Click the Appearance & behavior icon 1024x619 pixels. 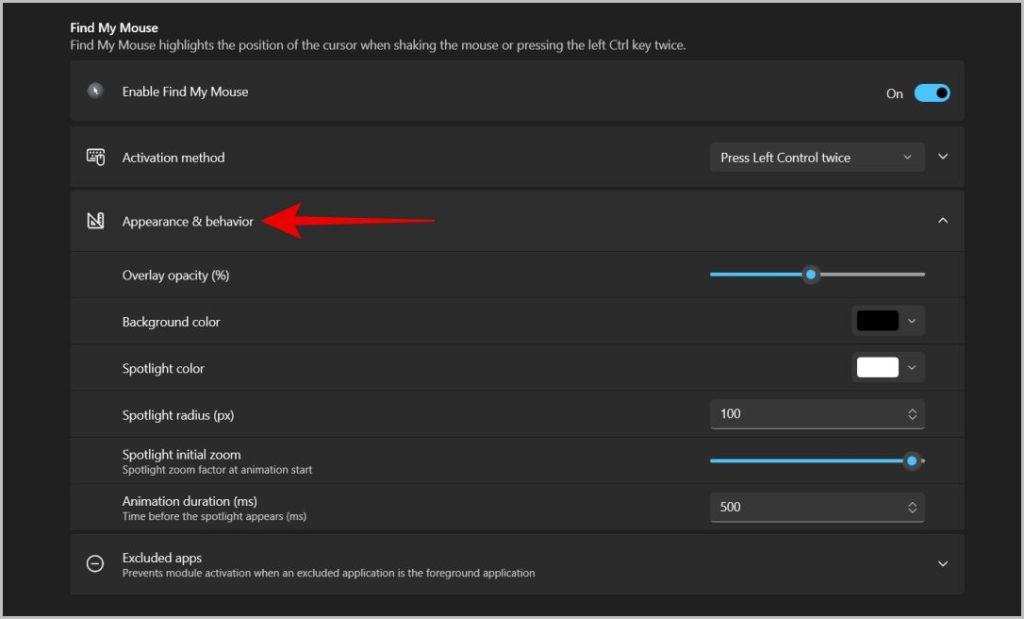click(95, 221)
